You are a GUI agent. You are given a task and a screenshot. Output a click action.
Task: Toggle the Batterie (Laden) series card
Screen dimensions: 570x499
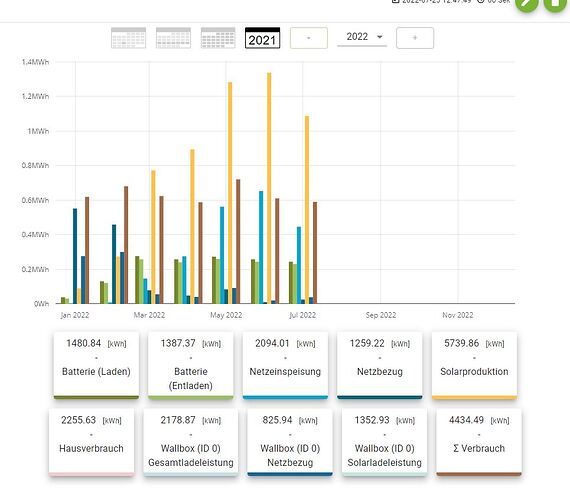(96, 365)
